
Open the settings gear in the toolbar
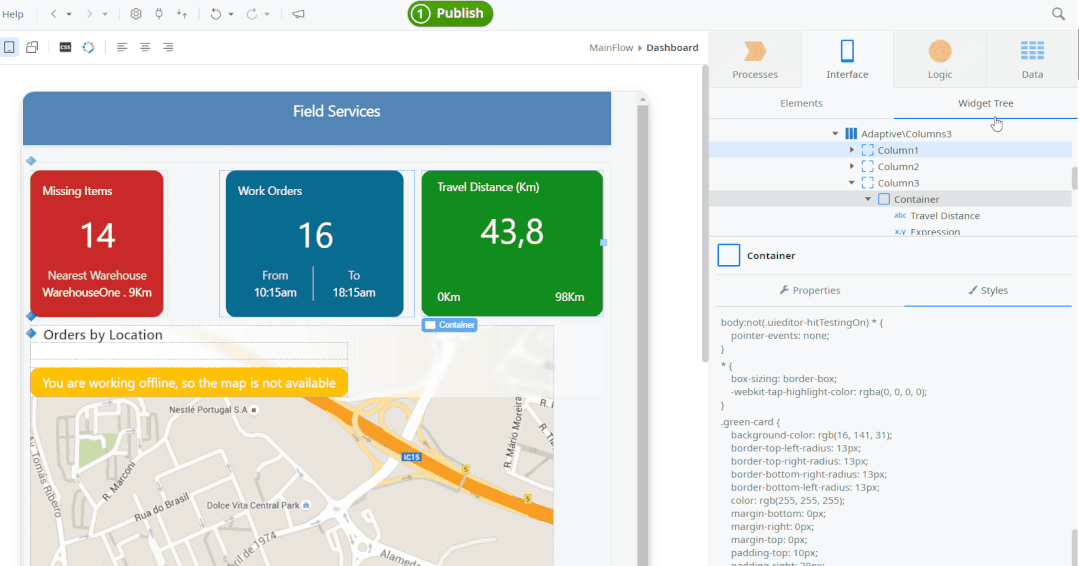click(136, 14)
